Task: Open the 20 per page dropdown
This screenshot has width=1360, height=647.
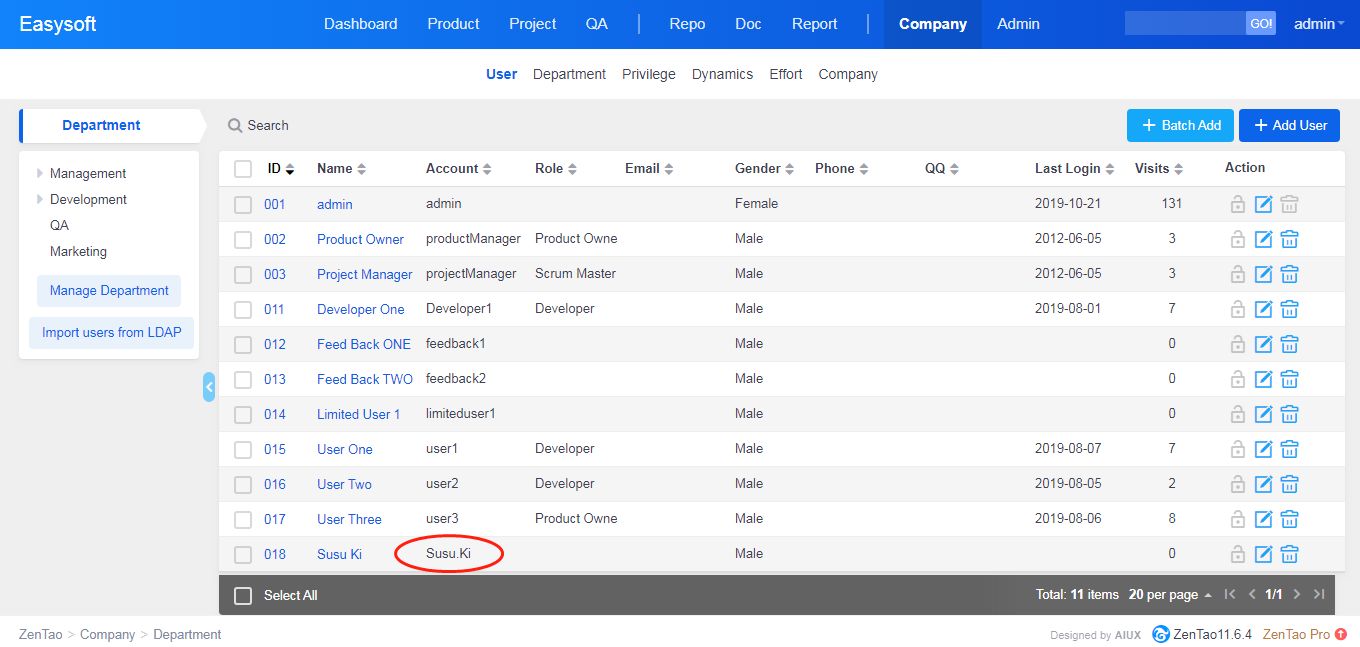Action: [1169, 595]
